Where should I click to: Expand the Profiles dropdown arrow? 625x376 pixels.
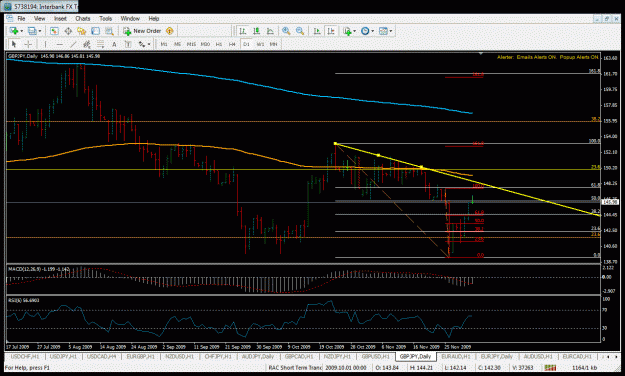coord(39,31)
